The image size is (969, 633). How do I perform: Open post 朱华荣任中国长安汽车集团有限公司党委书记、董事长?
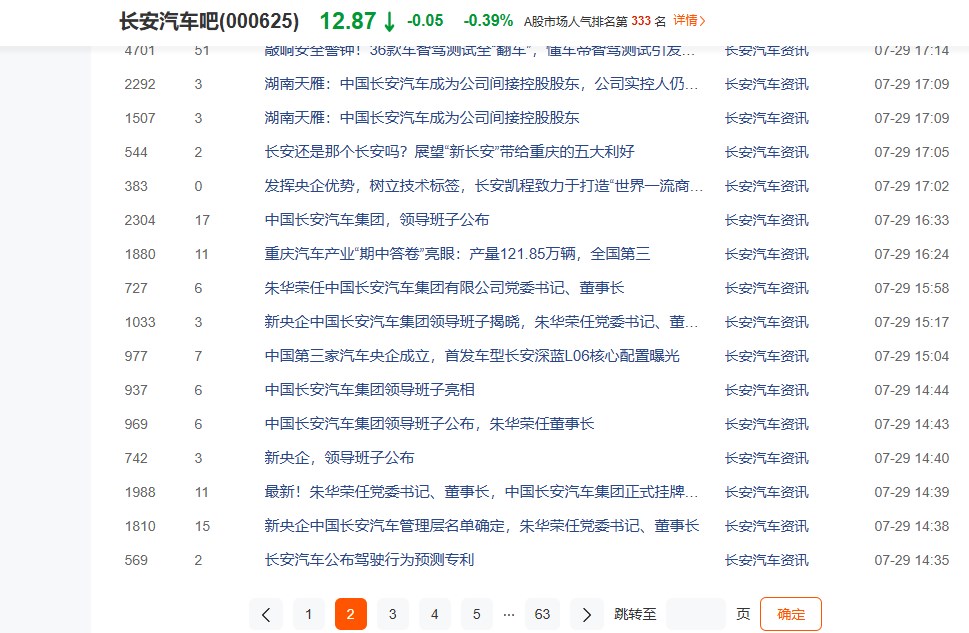point(444,288)
